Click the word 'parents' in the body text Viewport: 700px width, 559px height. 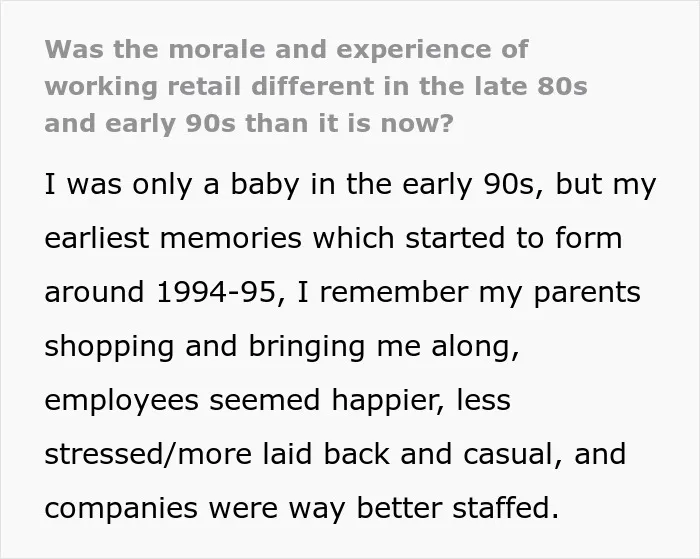coord(587,293)
